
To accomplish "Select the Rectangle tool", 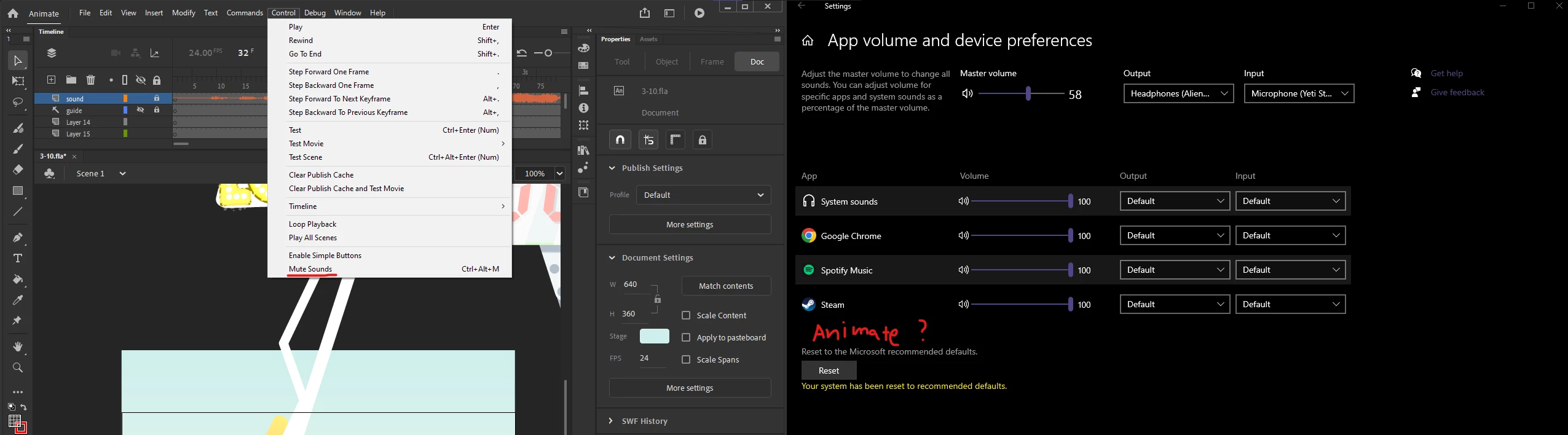I will click(18, 191).
